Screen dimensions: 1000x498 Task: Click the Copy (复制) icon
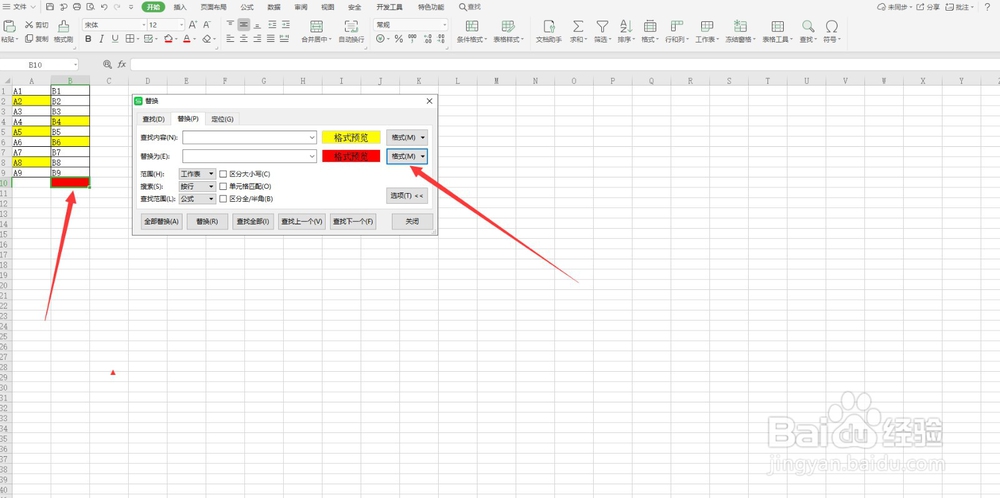coord(29,39)
